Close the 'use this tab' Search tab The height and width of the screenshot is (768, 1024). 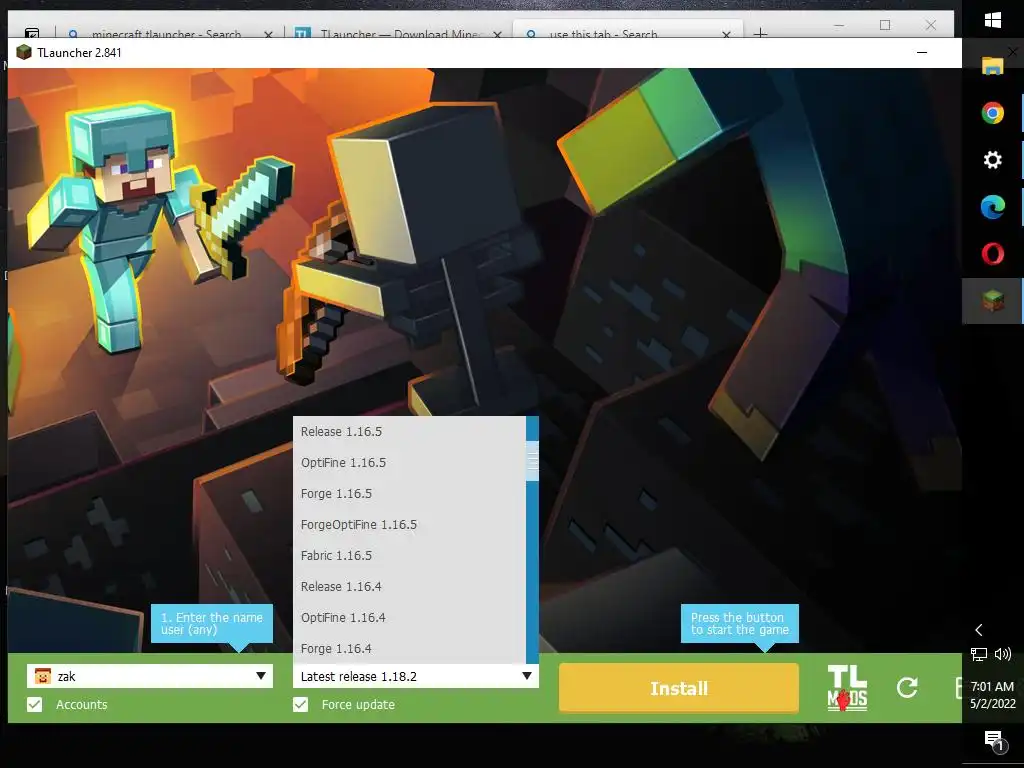[726, 34]
